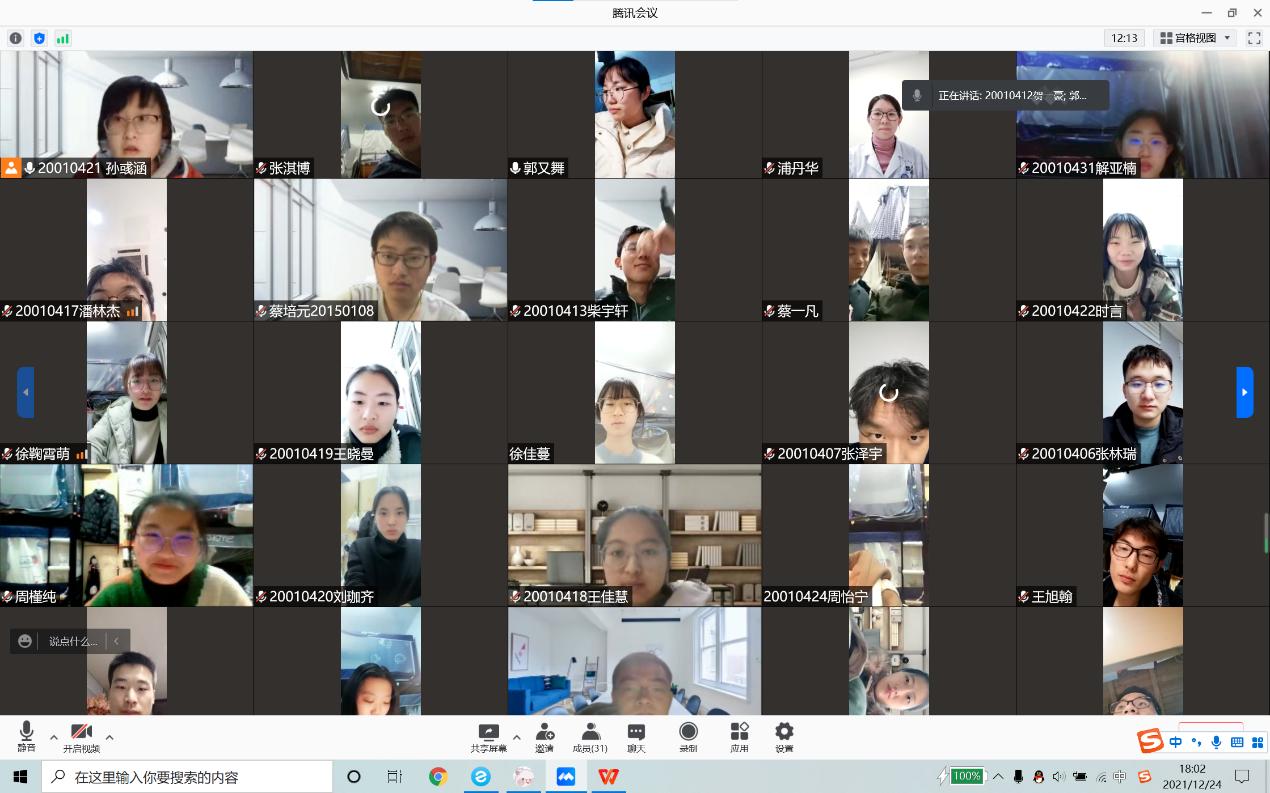This screenshot has width=1270, height=793.
Task: Check the green network signal icon
Action: [63, 38]
